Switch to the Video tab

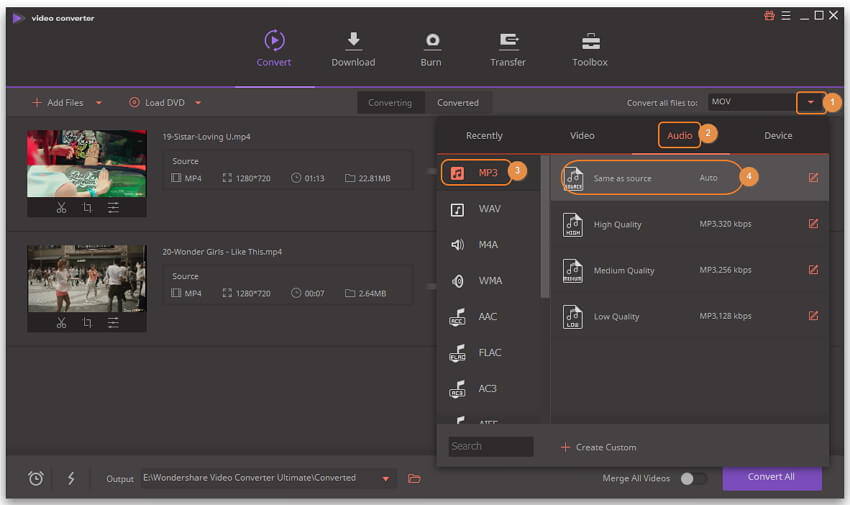point(582,135)
